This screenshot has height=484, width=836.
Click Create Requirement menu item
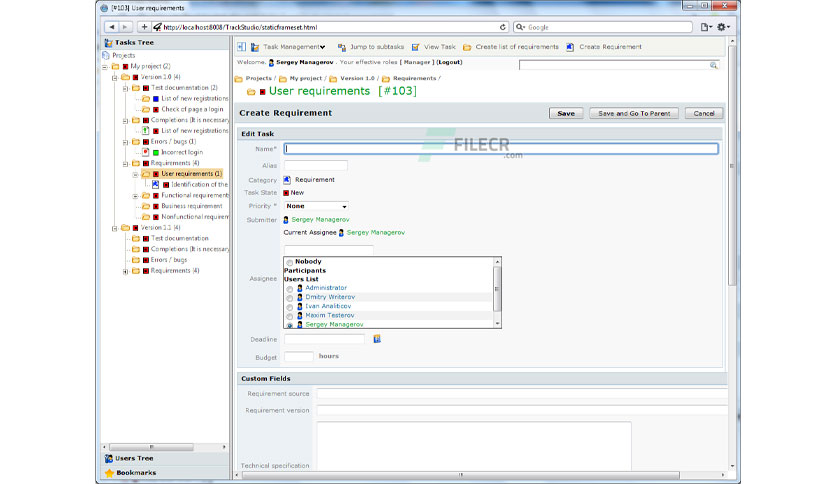click(610, 47)
